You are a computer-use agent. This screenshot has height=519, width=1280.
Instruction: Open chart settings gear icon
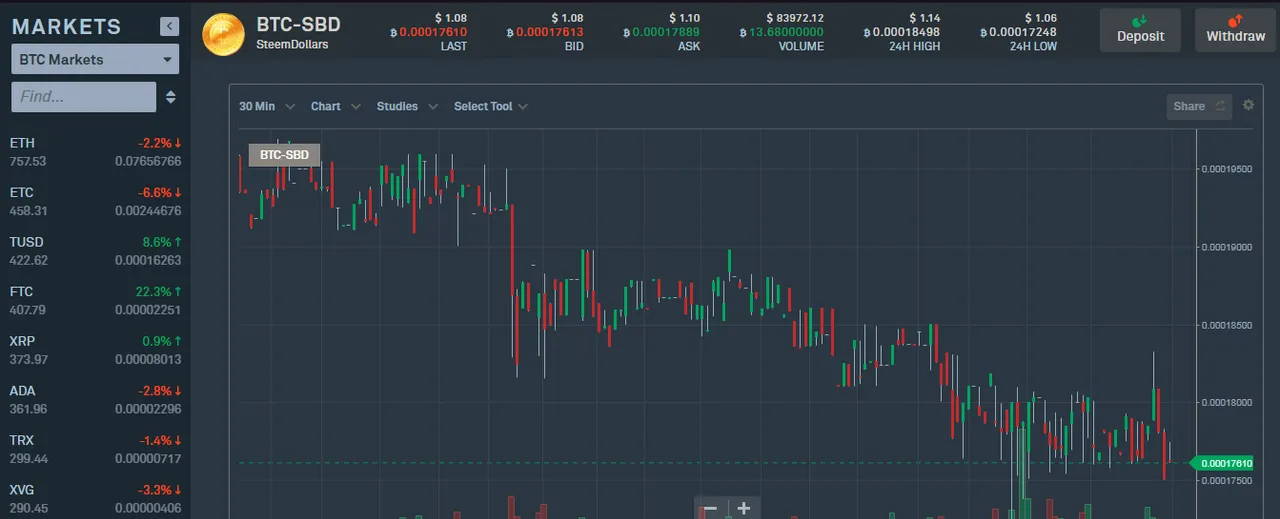1248,105
